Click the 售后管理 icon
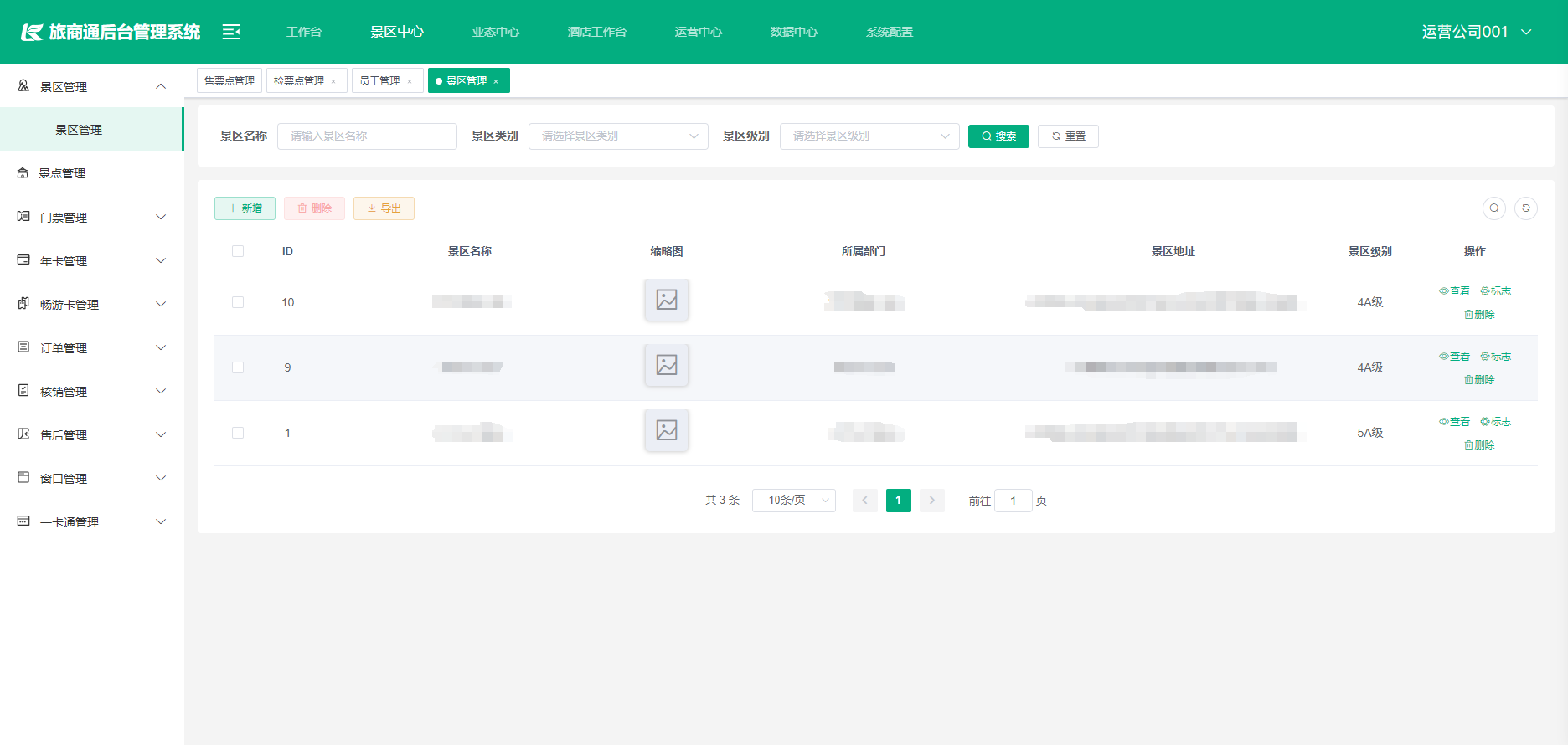The width and height of the screenshot is (1568, 745). [23, 434]
